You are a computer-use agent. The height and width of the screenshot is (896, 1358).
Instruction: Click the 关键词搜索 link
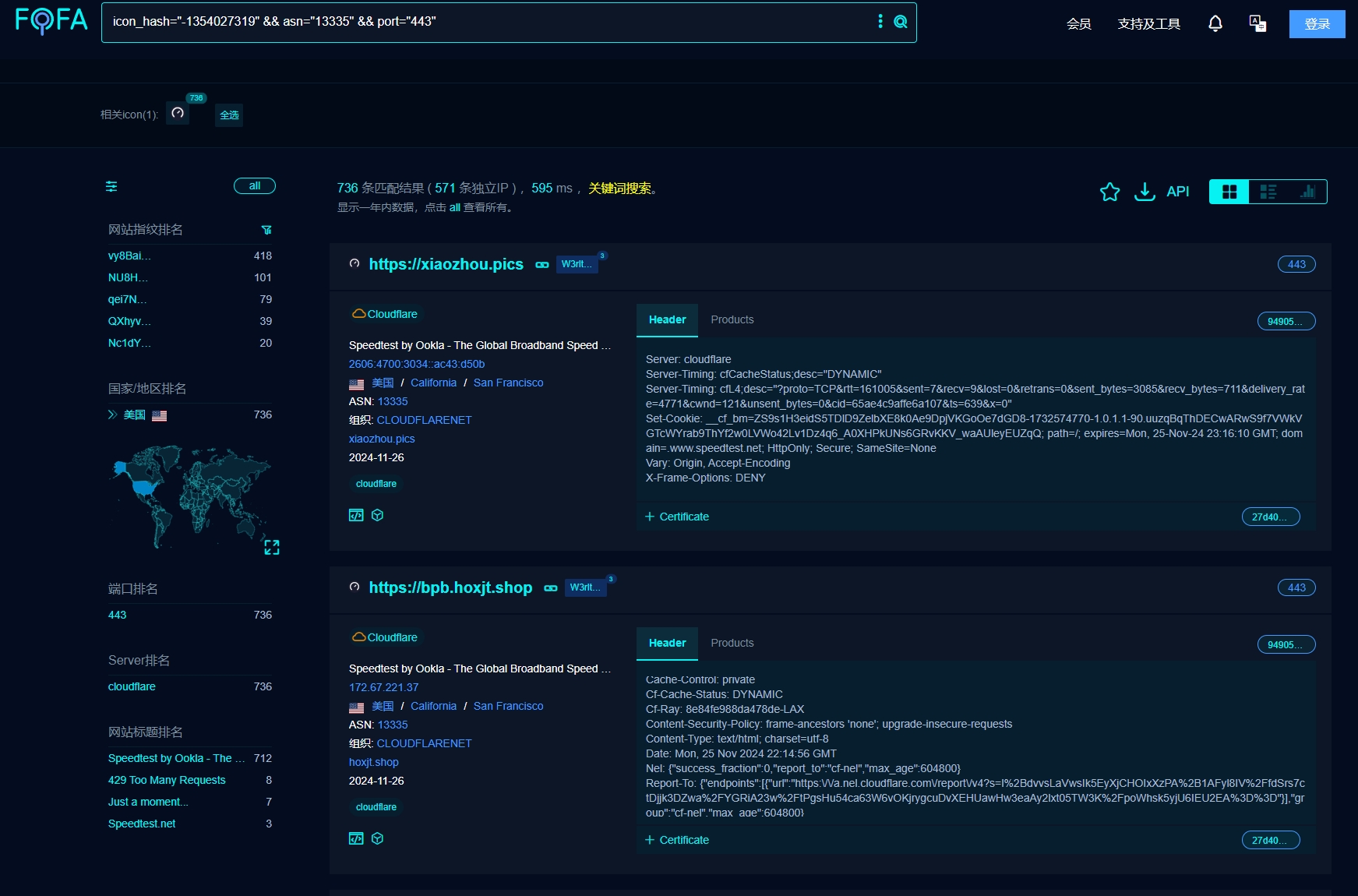click(620, 189)
